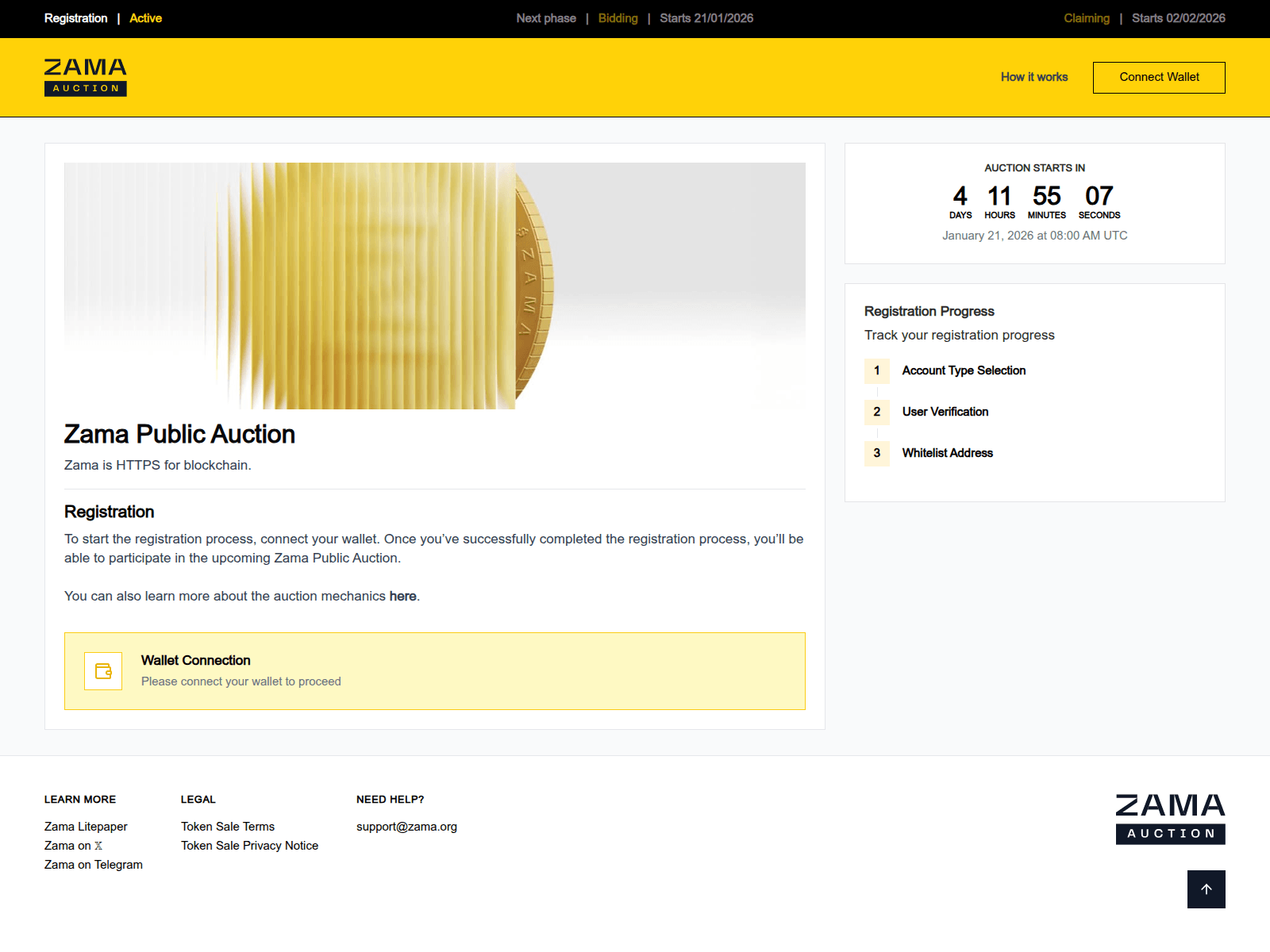
Task: Click the 'LEARN MORE' footer heading
Action: coord(80,800)
